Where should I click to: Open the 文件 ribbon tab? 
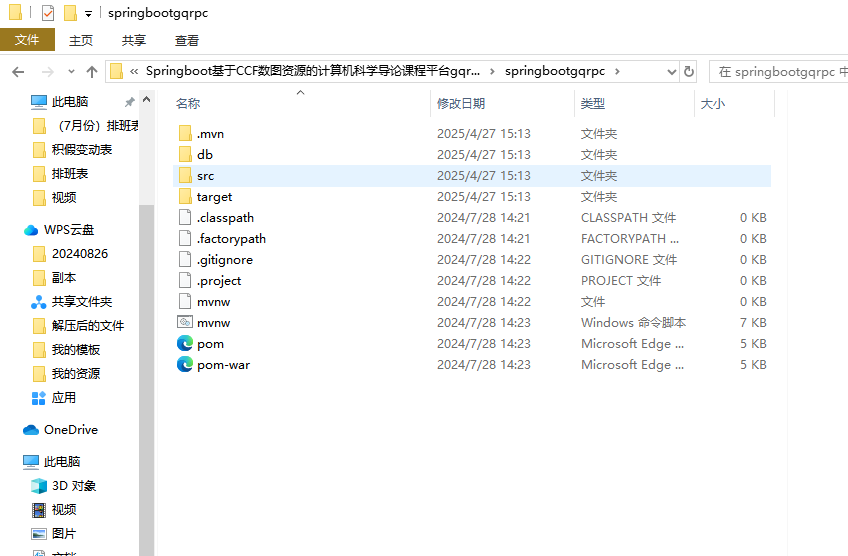point(27,40)
